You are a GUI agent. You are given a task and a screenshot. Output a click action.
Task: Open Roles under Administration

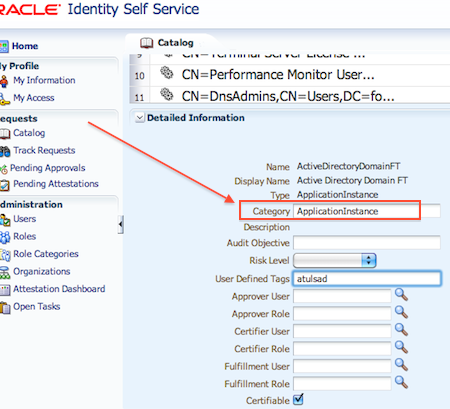pyautogui.click(x=25, y=236)
